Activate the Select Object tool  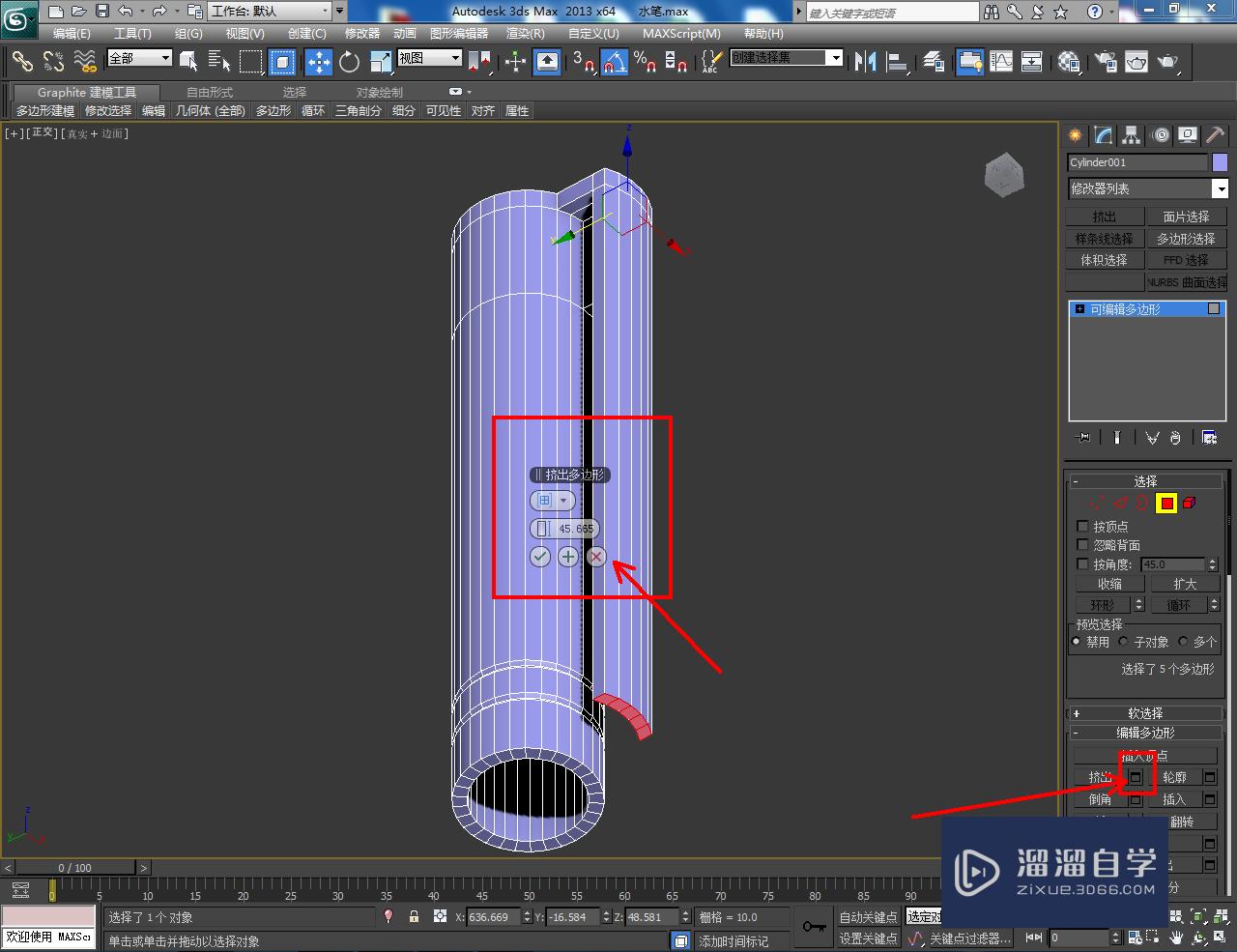tap(188, 62)
